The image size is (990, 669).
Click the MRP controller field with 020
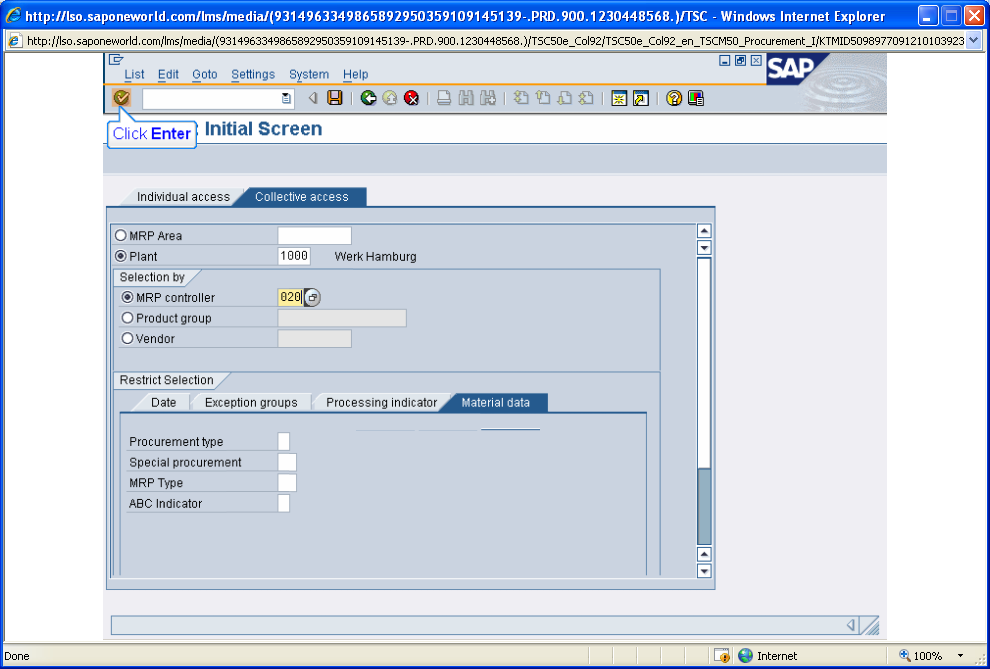tap(290, 297)
